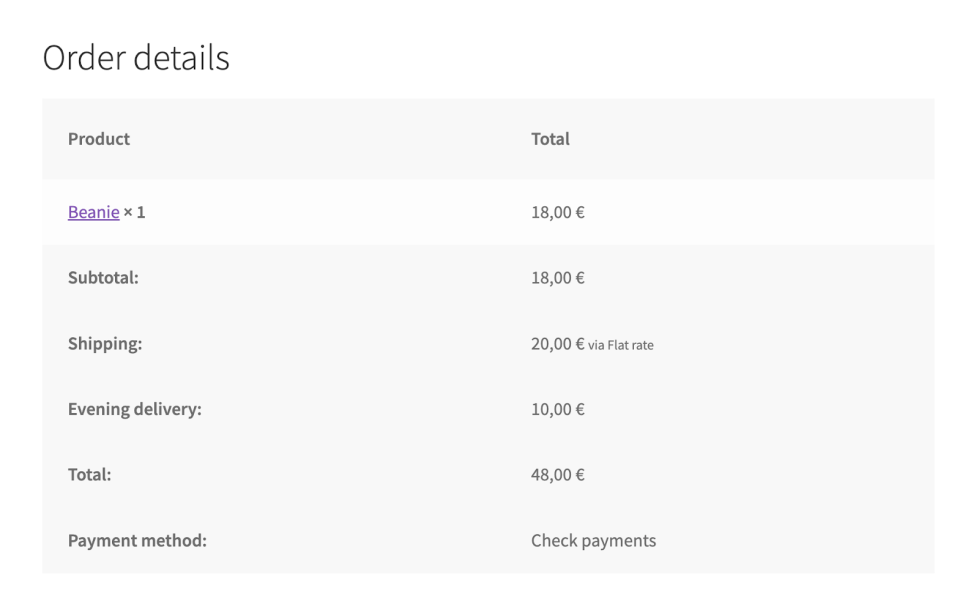The width and height of the screenshot is (979, 596).
Task: Click the Product column header
Action: click(x=99, y=139)
